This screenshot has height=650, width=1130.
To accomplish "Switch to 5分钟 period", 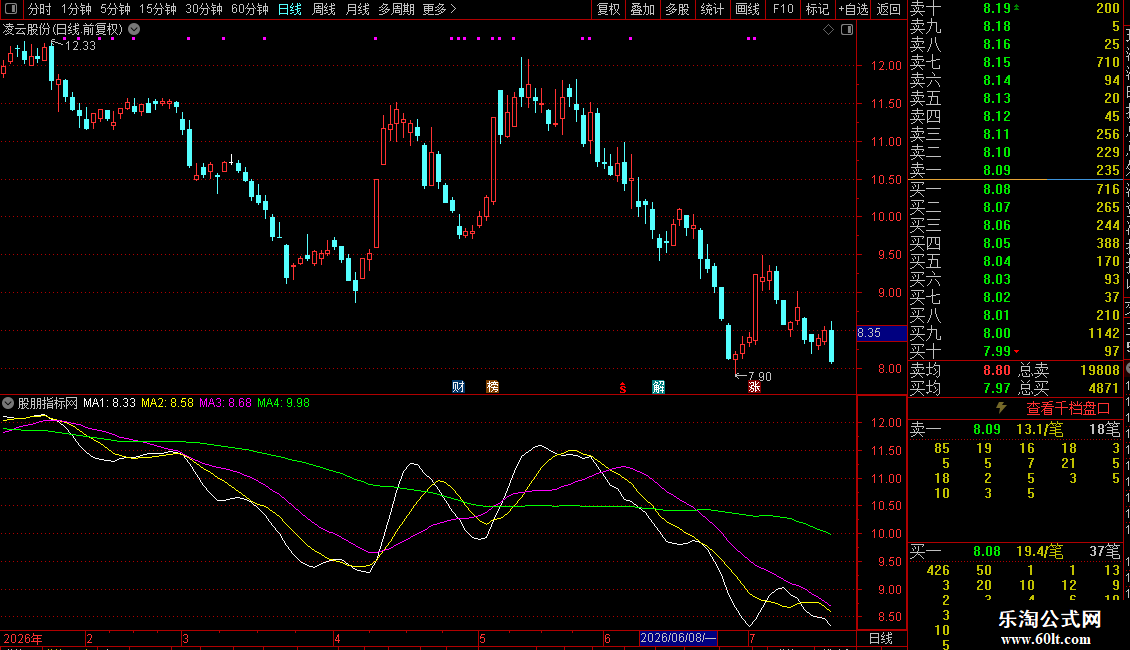I will 115,9.
